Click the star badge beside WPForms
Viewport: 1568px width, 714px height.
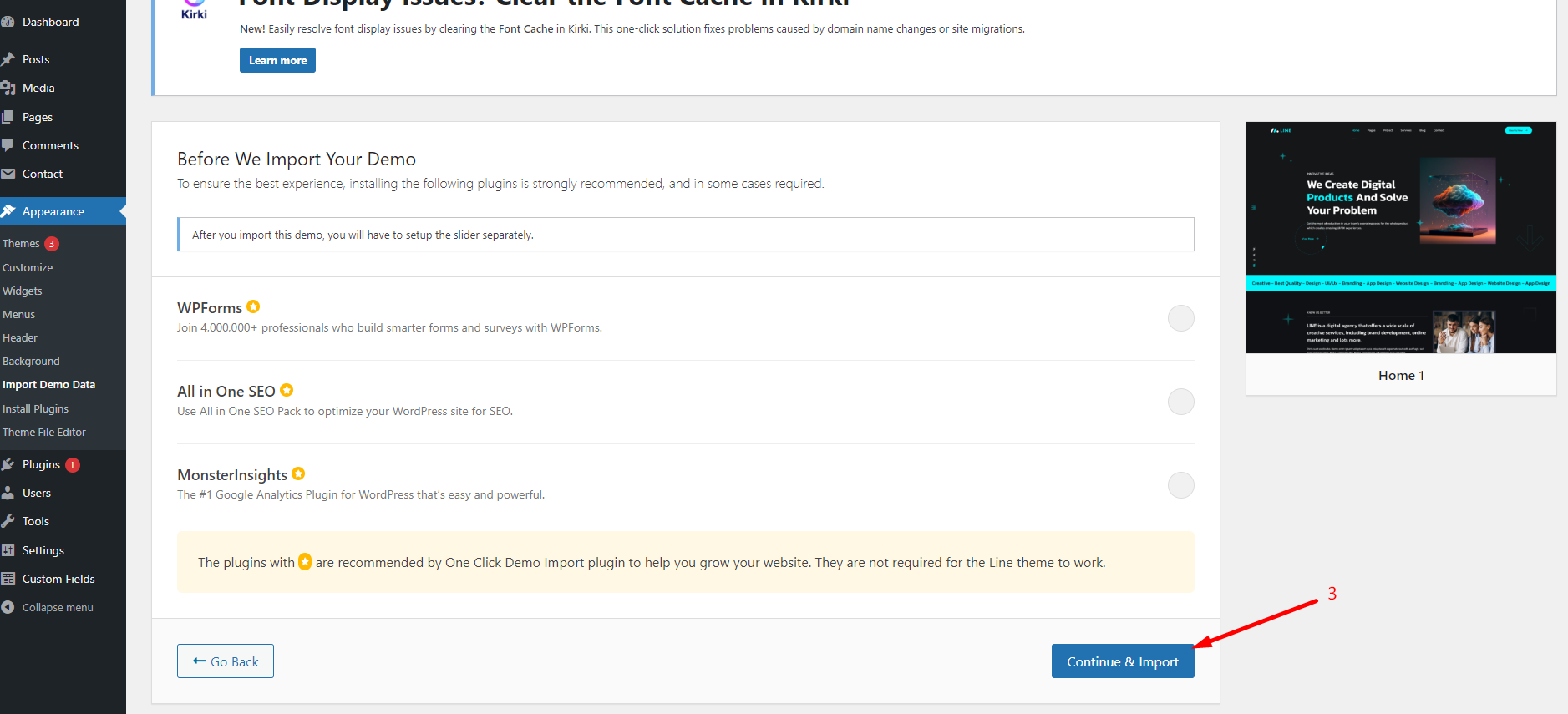(x=253, y=306)
